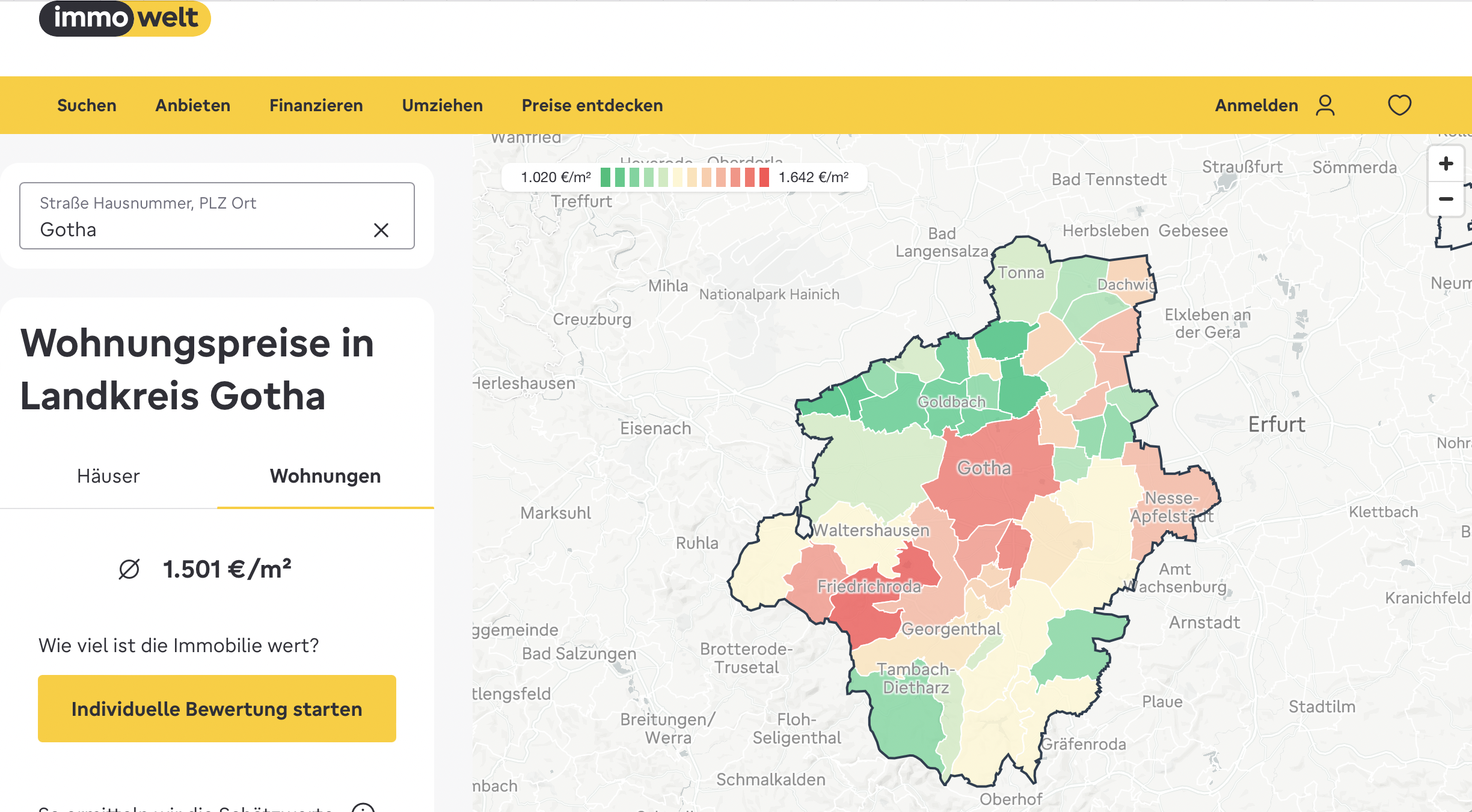Open Preise entdecken menu

592,105
